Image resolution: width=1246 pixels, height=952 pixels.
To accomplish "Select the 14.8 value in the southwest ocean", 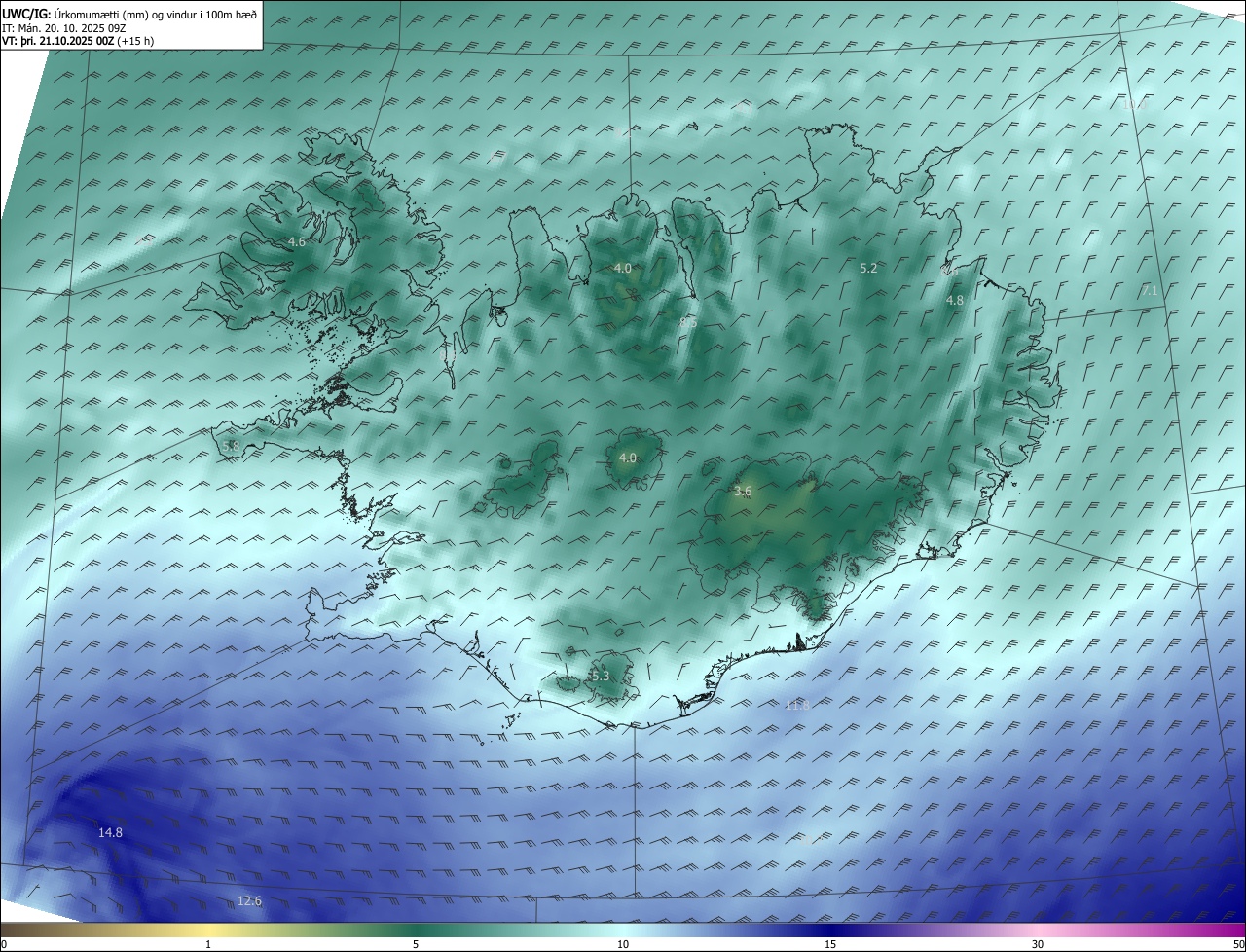I will 111,832.
